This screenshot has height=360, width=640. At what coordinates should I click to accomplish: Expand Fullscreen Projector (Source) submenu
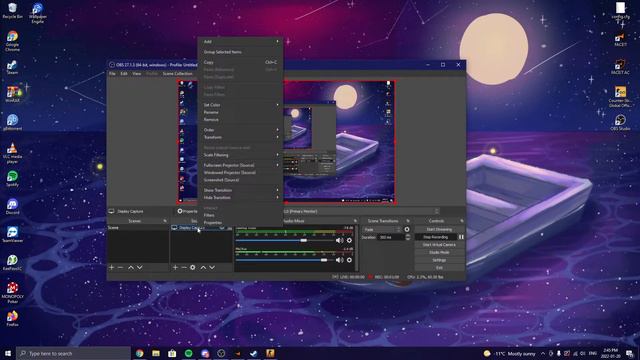pos(240,165)
